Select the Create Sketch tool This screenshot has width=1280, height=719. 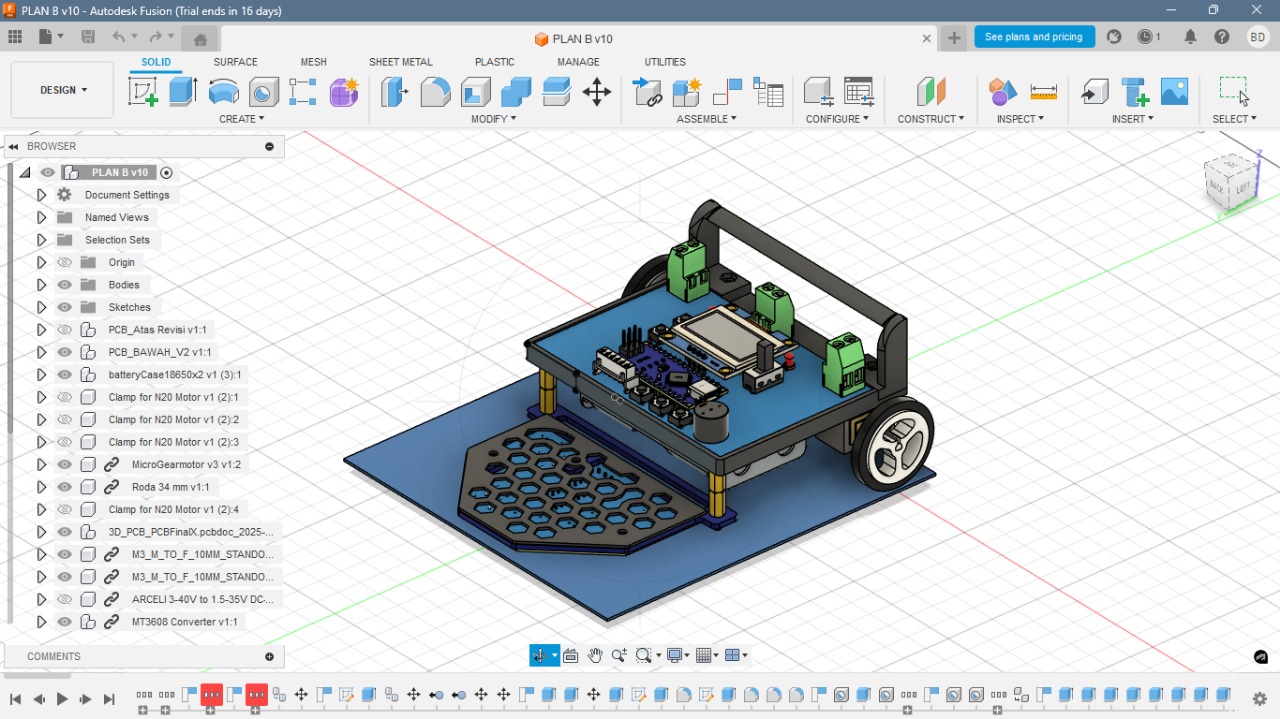coord(143,92)
